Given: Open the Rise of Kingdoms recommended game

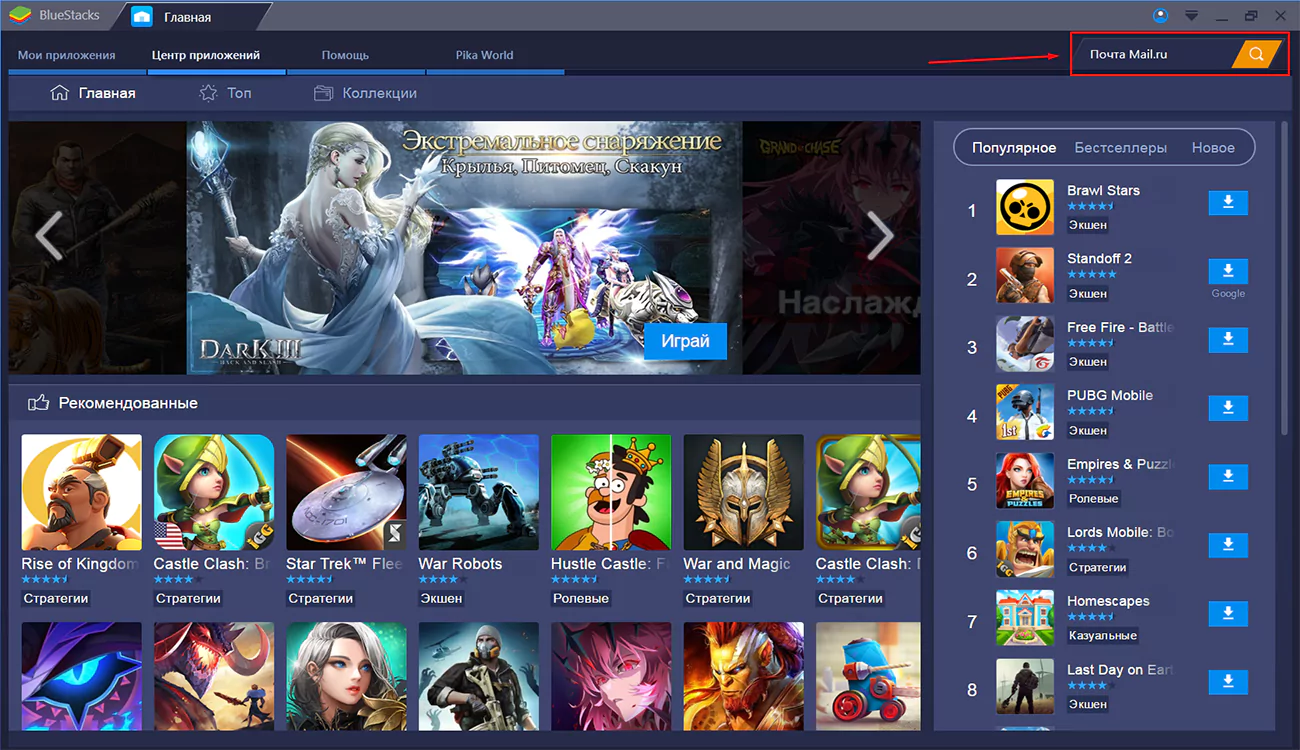Looking at the screenshot, I should tap(82, 492).
